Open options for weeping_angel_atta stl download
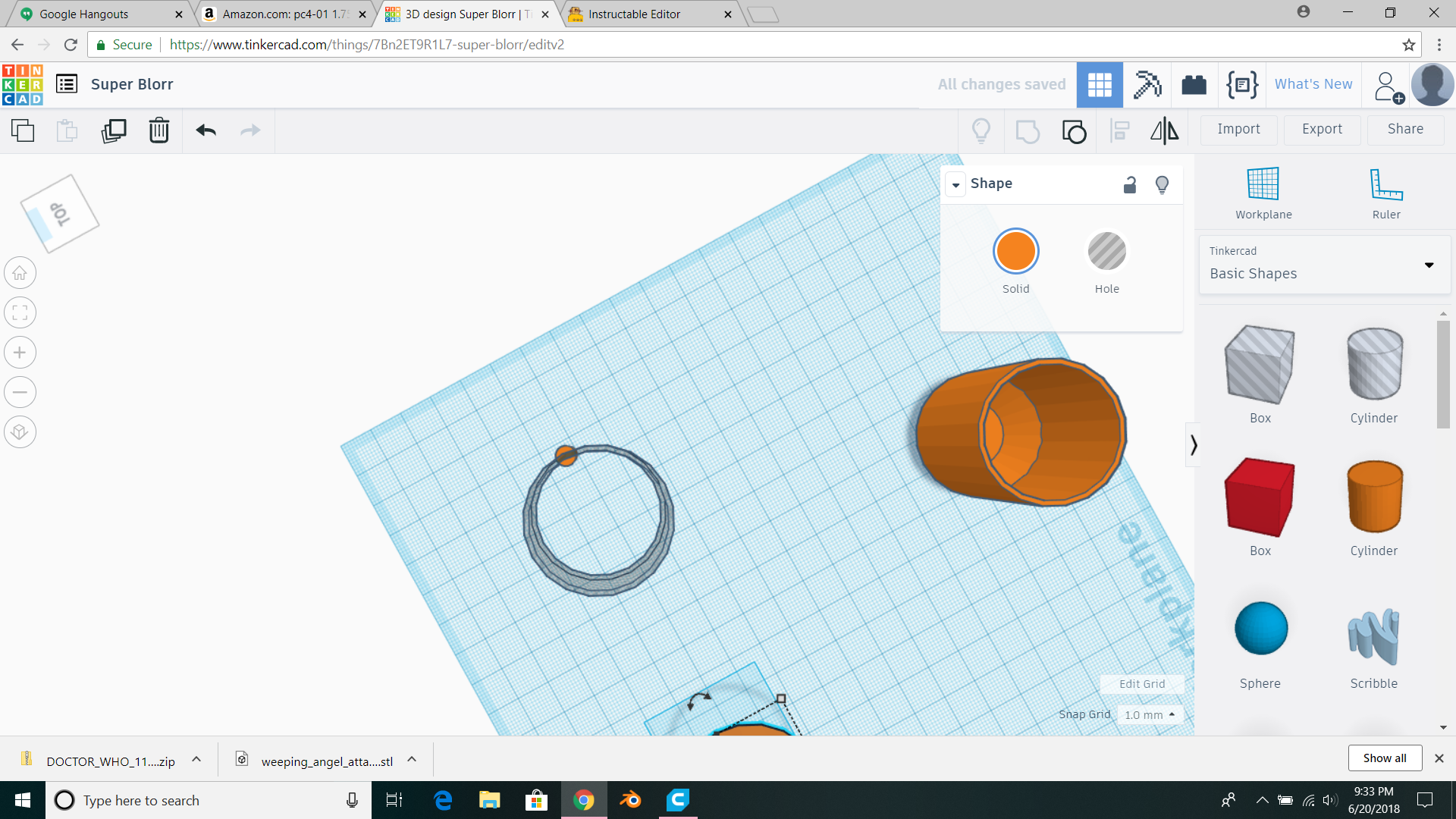This screenshot has height=819, width=1456. tap(412, 759)
